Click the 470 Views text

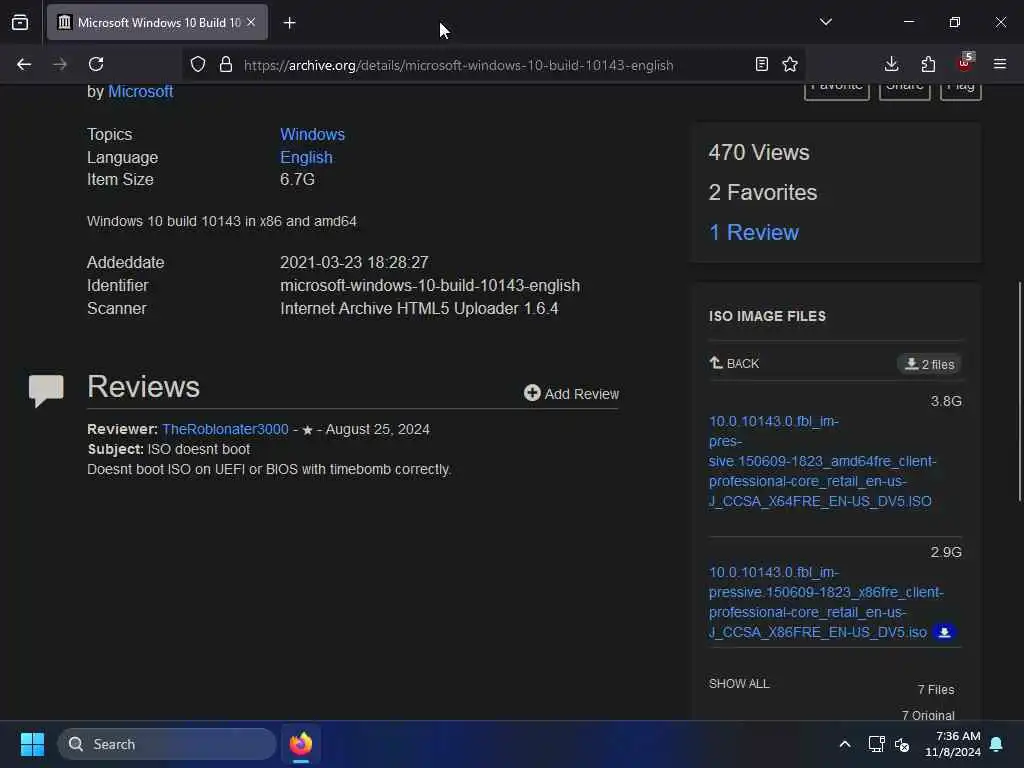coord(759,152)
